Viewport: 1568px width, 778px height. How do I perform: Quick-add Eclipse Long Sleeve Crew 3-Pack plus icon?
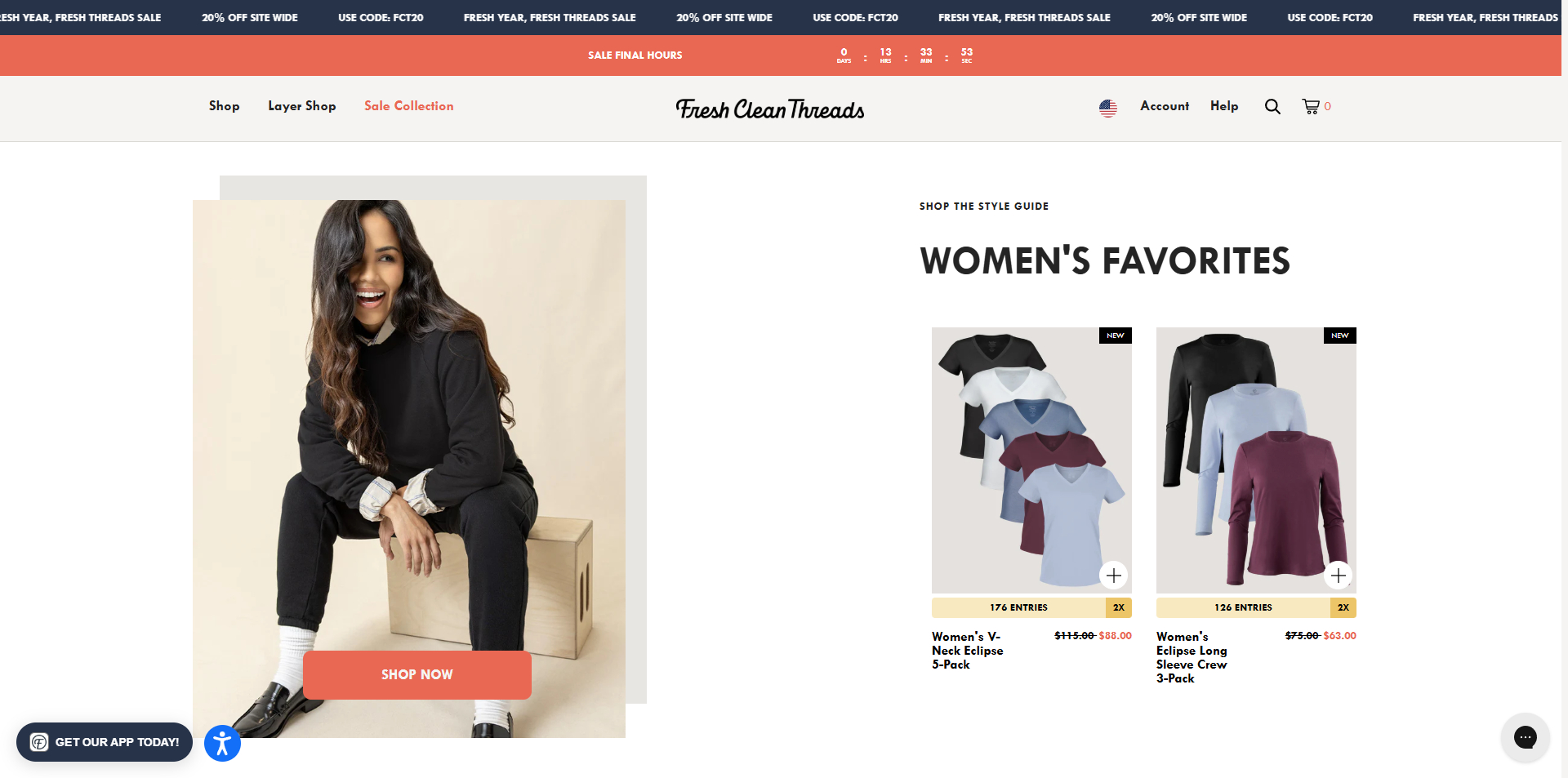tap(1339, 576)
